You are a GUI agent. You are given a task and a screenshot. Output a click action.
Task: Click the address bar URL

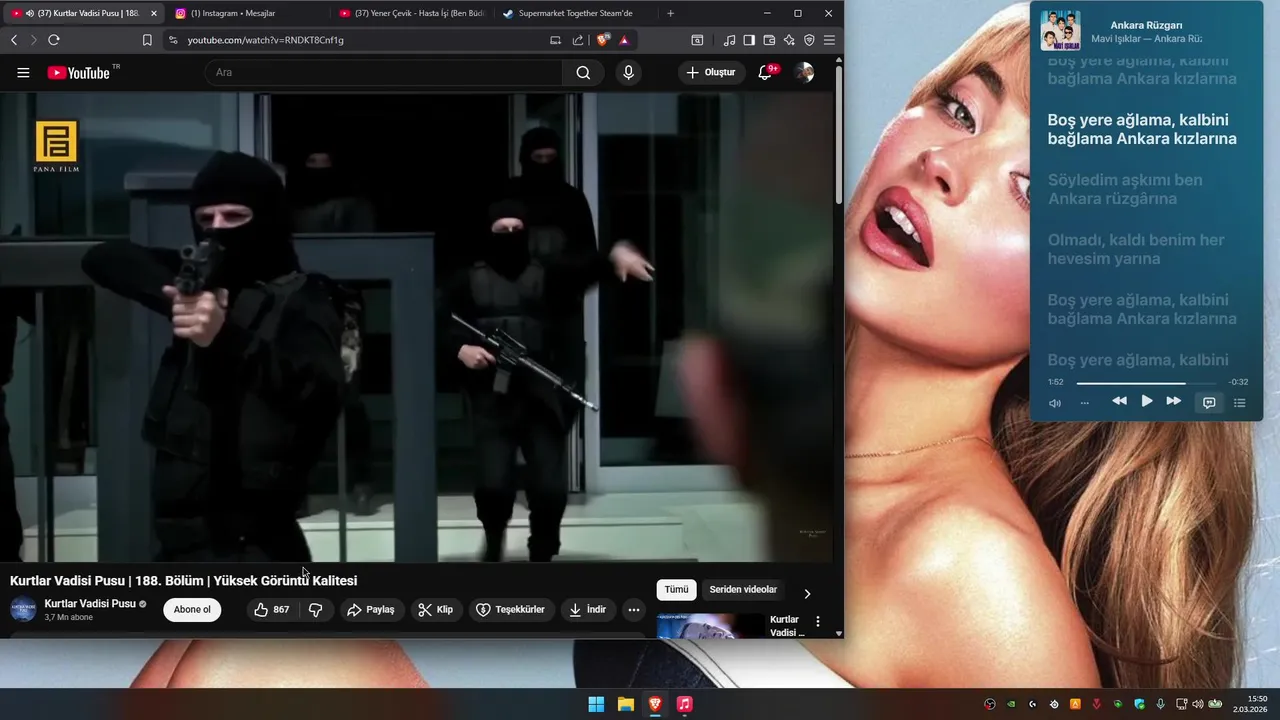click(265, 40)
